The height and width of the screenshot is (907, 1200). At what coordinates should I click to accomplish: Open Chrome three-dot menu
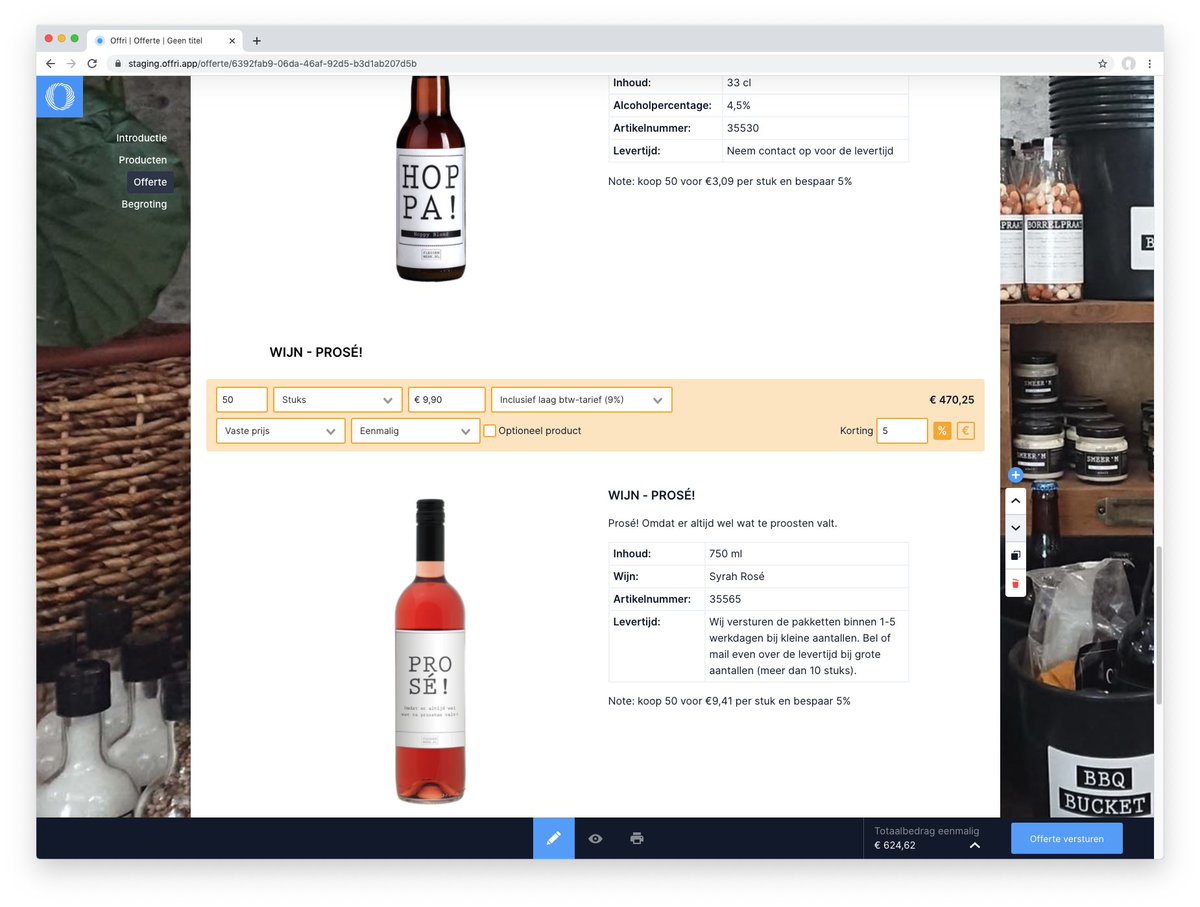[x=1149, y=63]
